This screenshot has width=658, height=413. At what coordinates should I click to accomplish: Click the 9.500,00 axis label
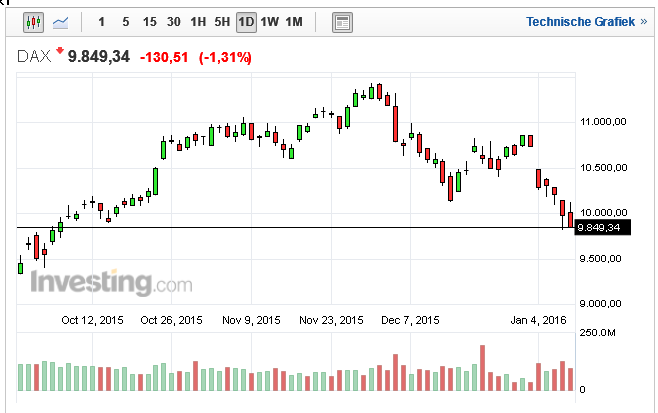601,259
